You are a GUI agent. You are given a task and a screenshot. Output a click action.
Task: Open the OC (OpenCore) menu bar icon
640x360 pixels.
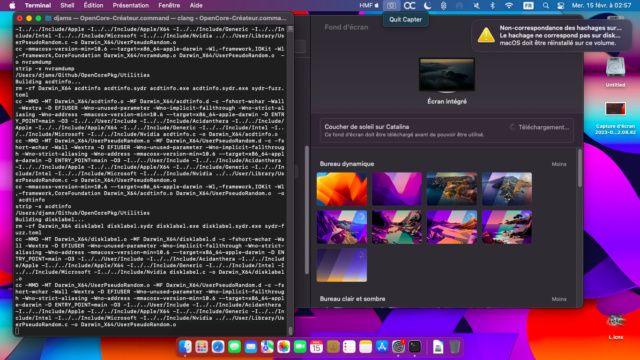[409, 5]
